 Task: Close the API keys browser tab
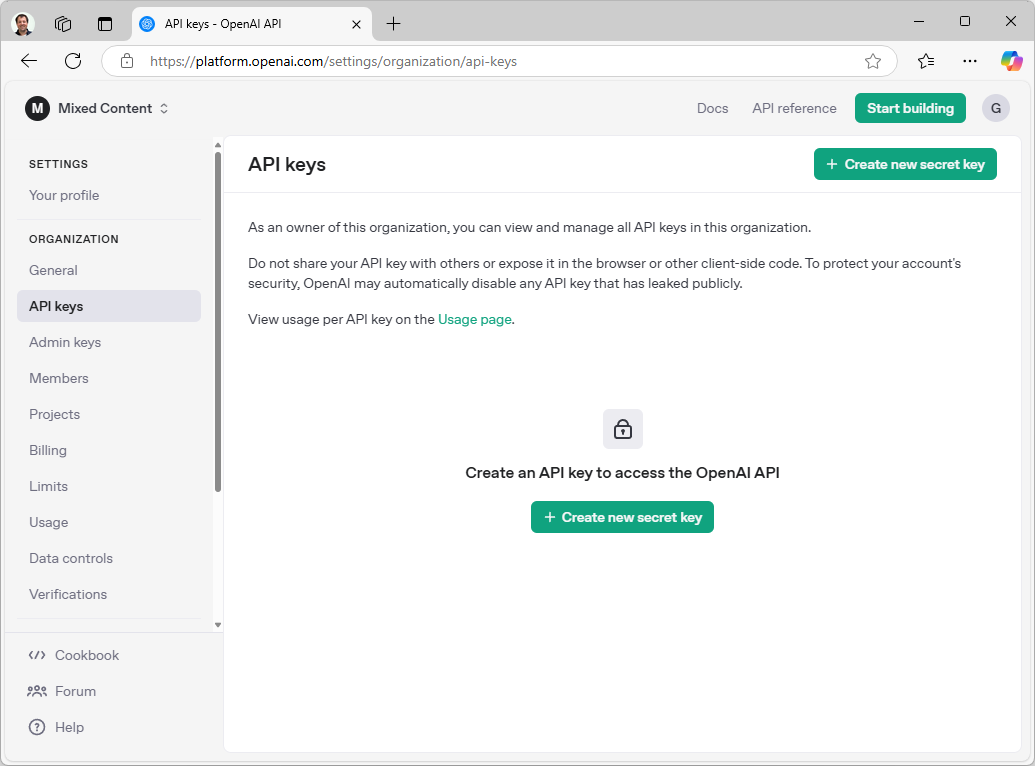point(356,24)
